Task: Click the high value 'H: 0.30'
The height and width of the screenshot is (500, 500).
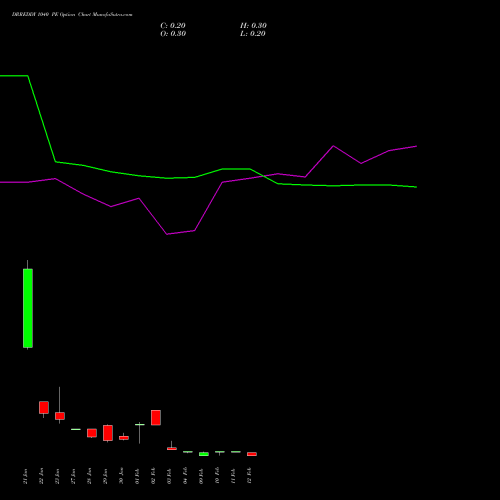Action: click(253, 26)
